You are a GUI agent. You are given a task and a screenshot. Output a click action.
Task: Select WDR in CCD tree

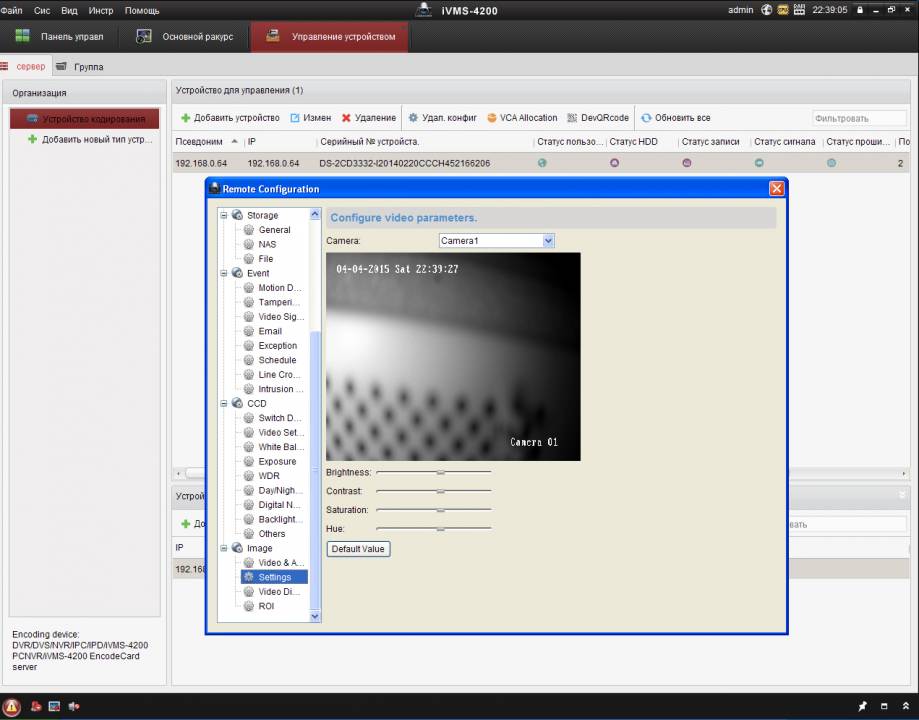(x=269, y=476)
